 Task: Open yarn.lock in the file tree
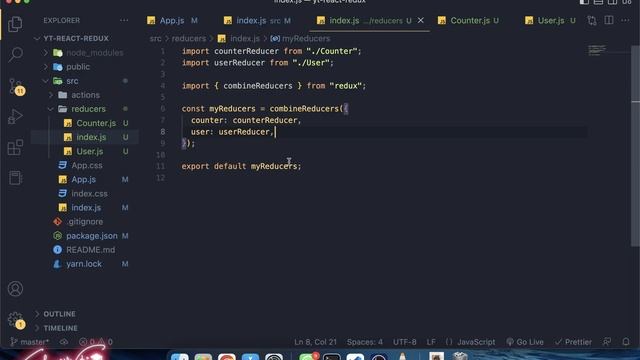click(x=84, y=264)
